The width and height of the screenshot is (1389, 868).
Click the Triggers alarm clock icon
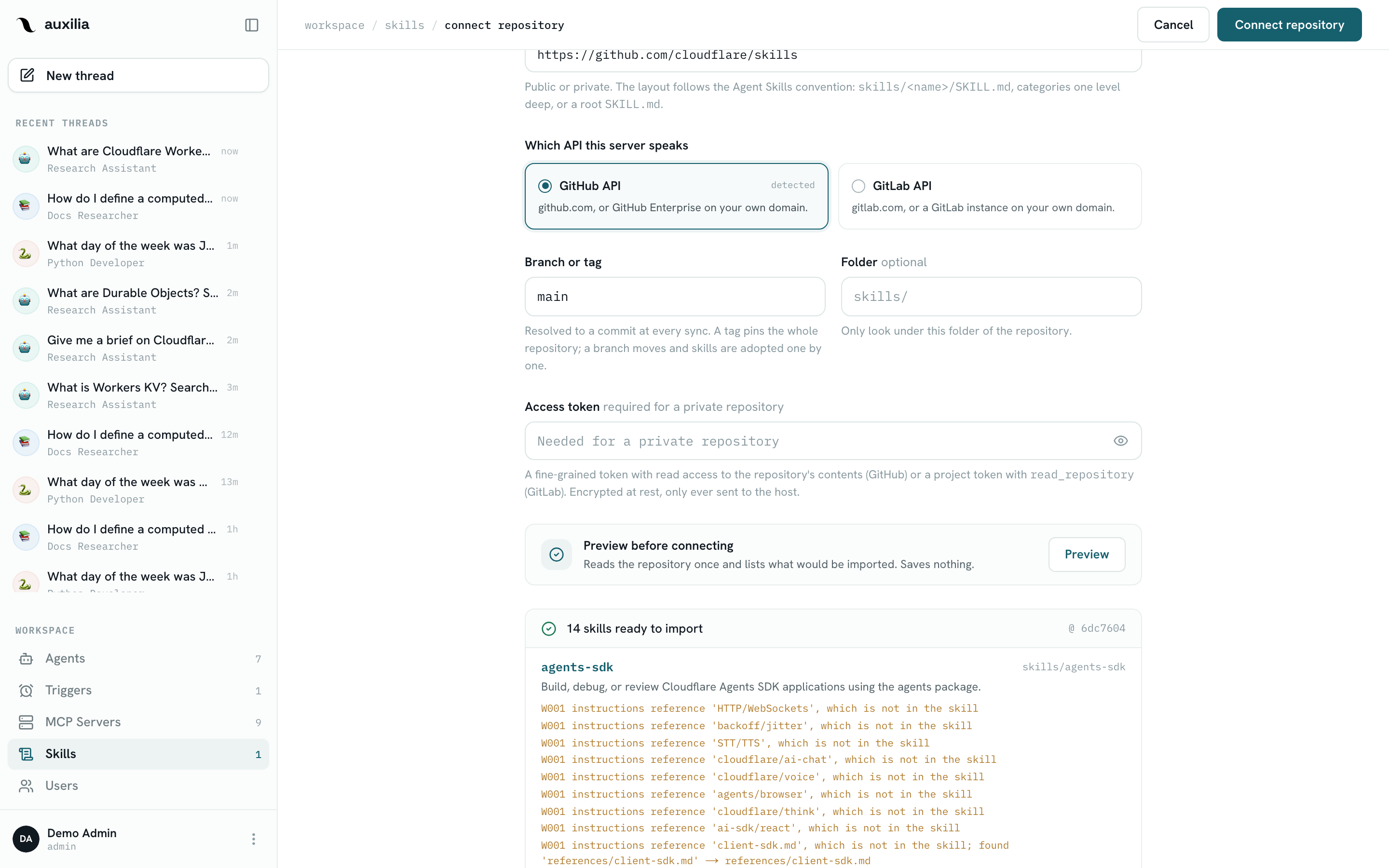(26, 690)
